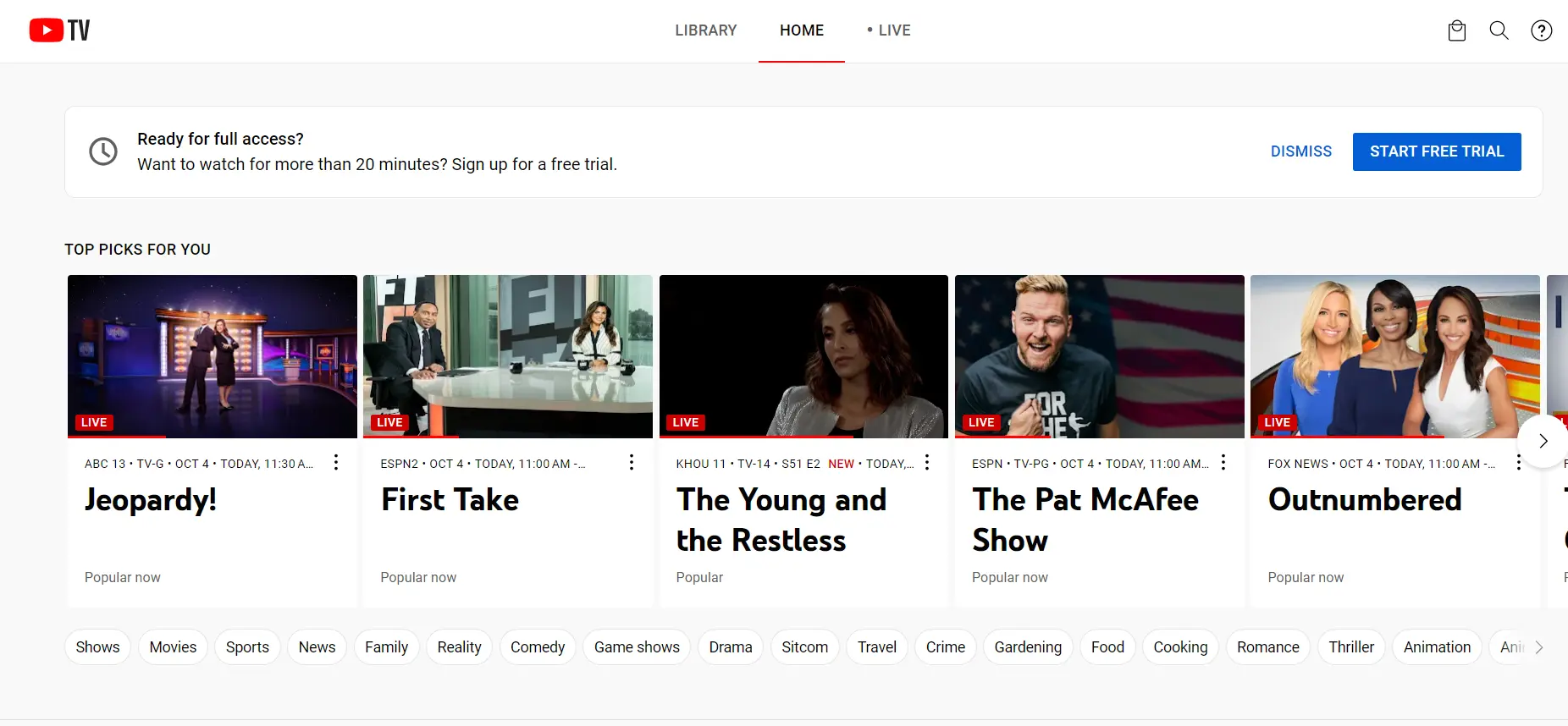Open more options for Jeopardy!
1568x726 pixels.
click(x=336, y=462)
